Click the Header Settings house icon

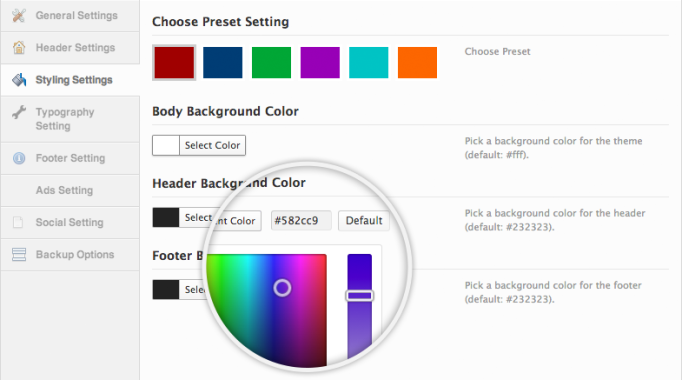[19, 47]
